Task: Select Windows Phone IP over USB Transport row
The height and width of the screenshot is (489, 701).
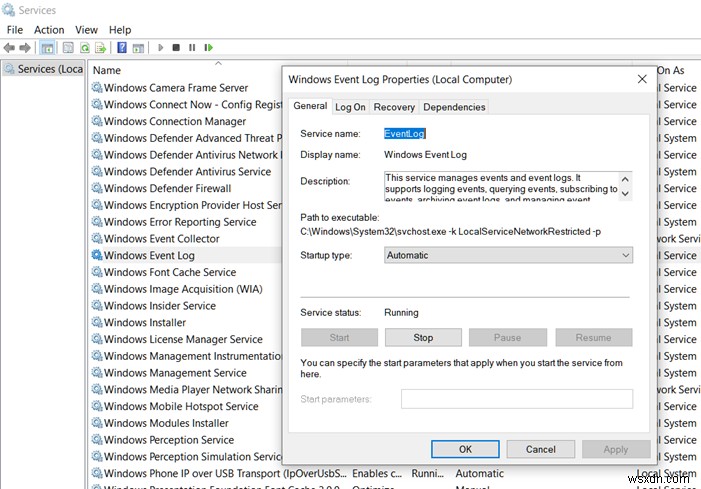Action: coord(219,473)
